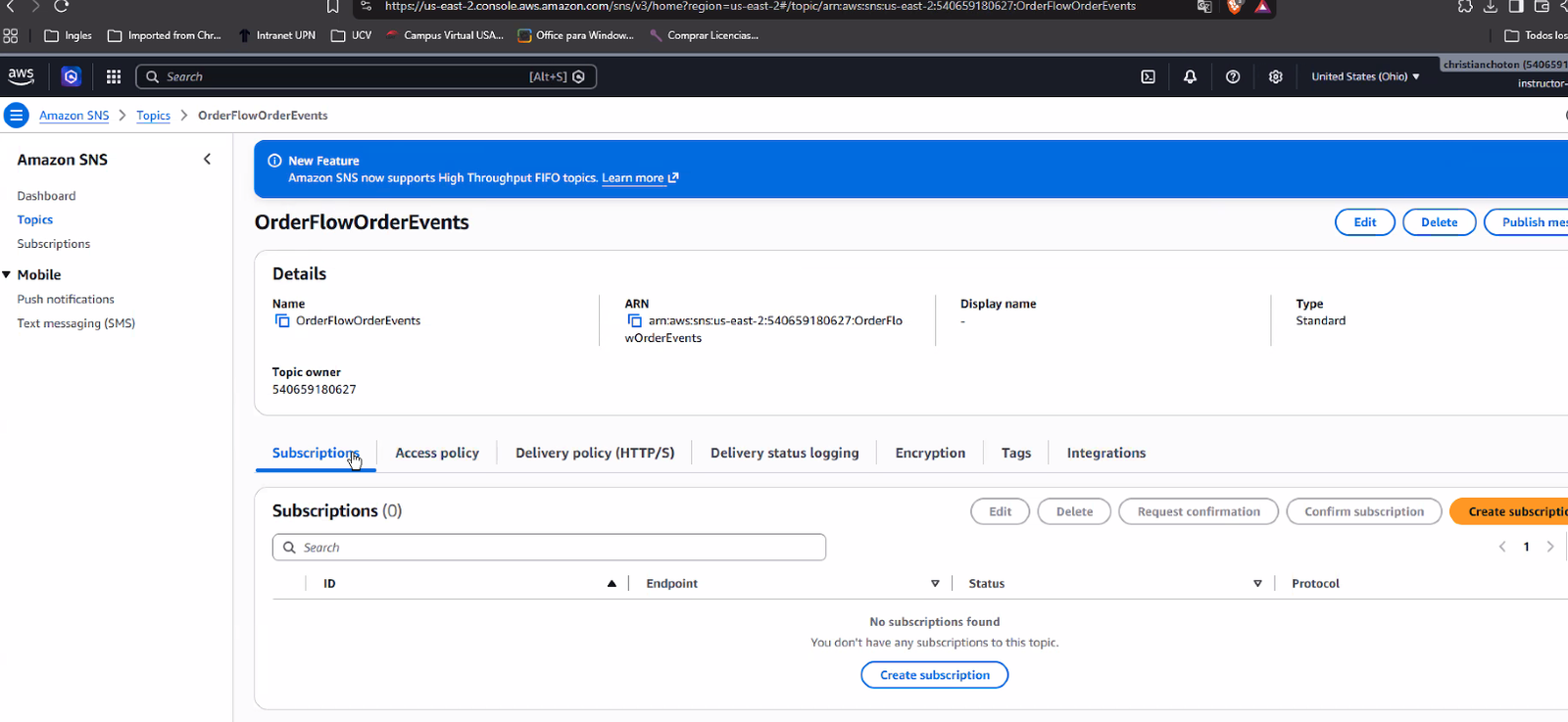Go to Topics breadcrumb link
Image resolution: width=1568 pixels, height=722 pixels.
153,116
